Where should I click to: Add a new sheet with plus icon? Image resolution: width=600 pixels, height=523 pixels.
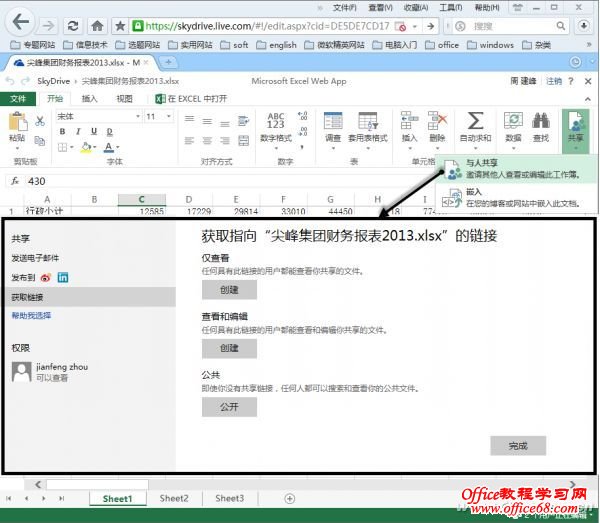coord(290,498)
